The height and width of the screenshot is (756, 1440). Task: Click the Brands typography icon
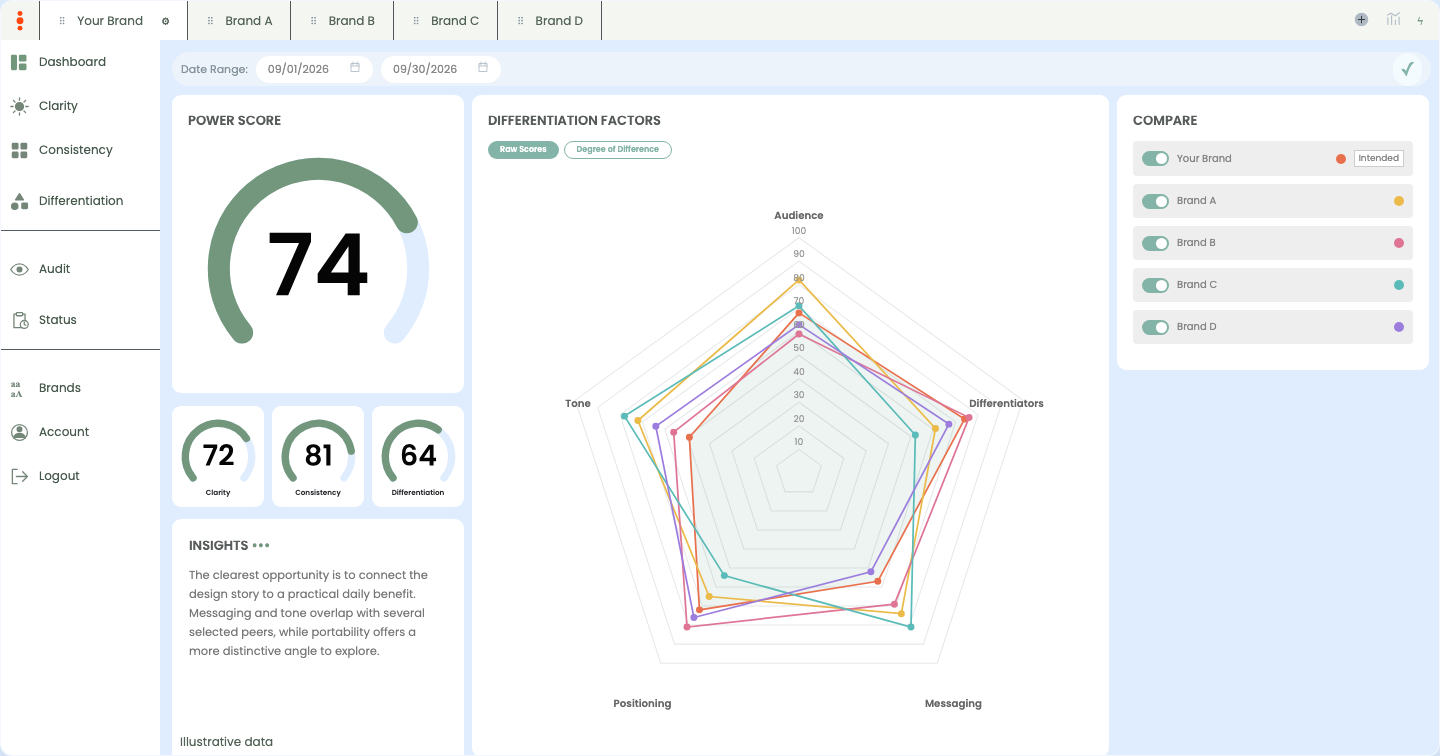pyautogui.click(x=17, y=389)
